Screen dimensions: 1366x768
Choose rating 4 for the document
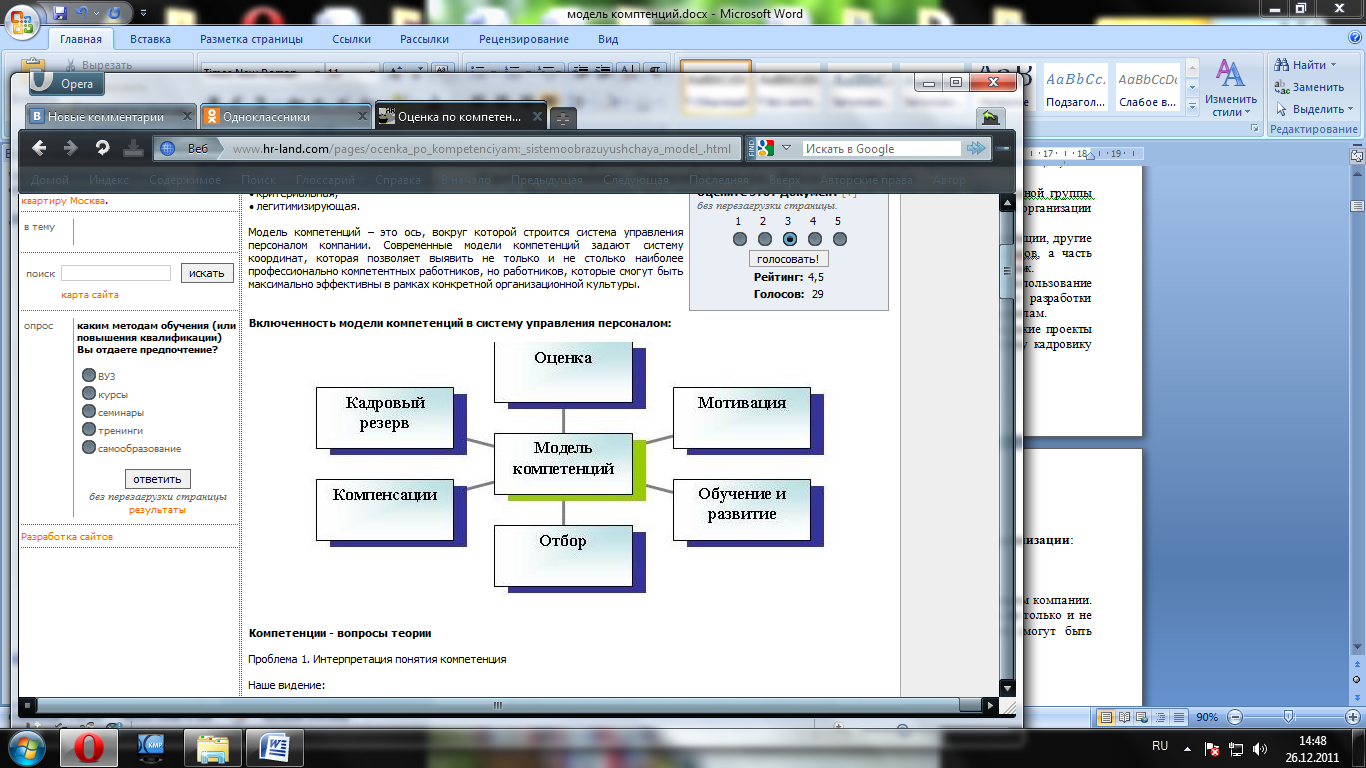(x=814, y=239)
